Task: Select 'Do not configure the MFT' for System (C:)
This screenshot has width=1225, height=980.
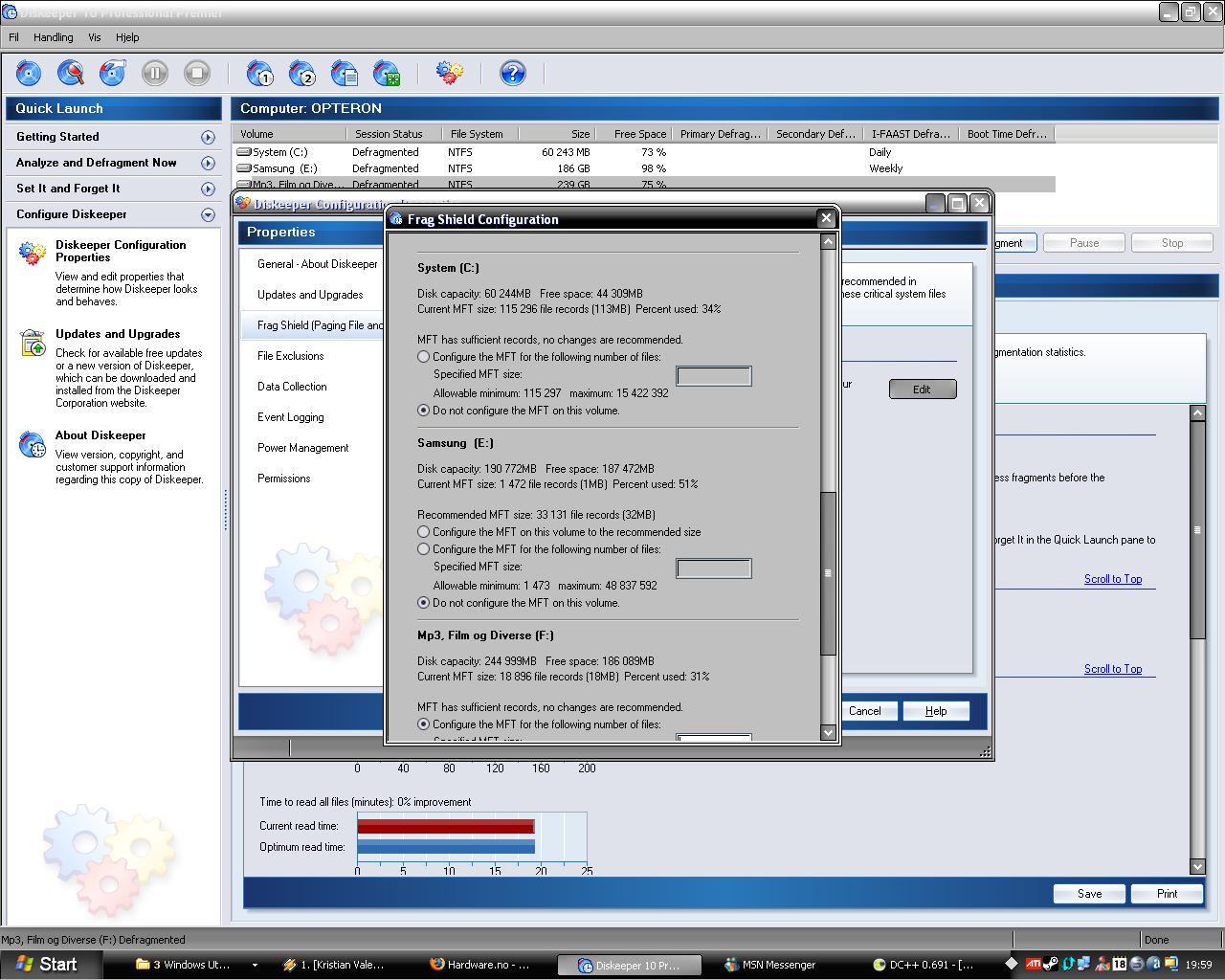Action: 424,411
